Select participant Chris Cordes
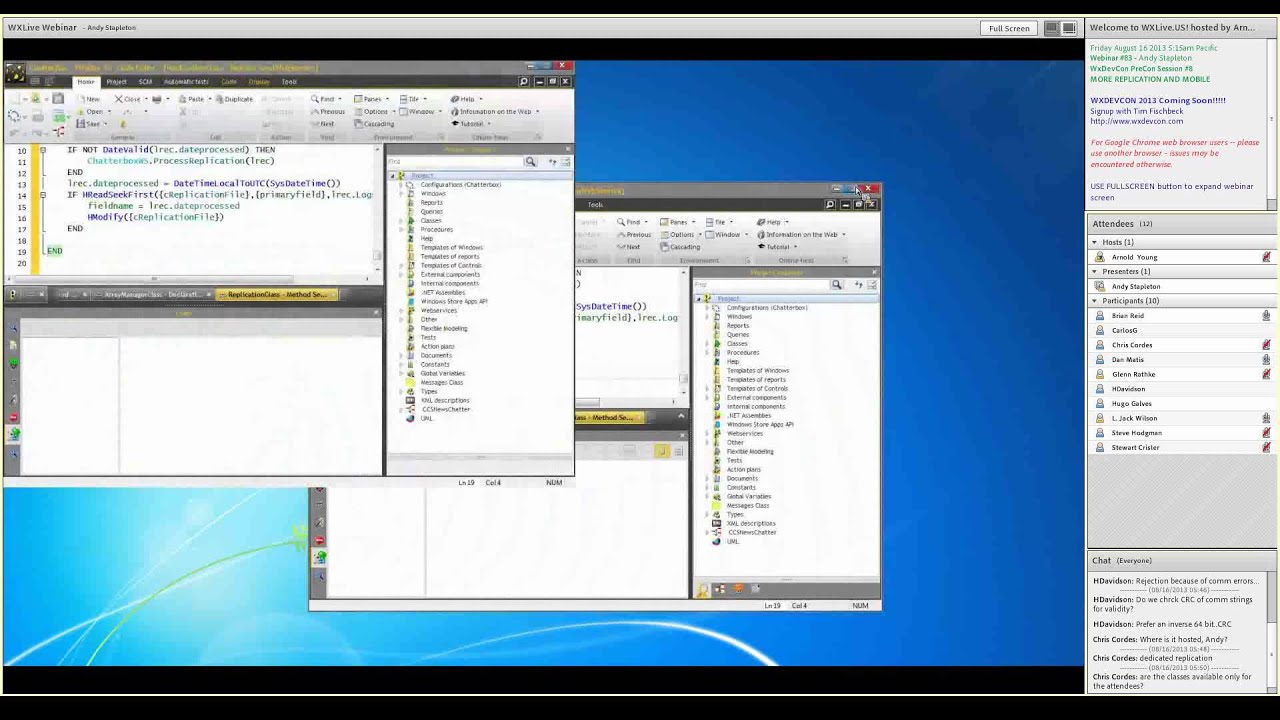The image size is (1280, 720). click(x=1132, y=345)
